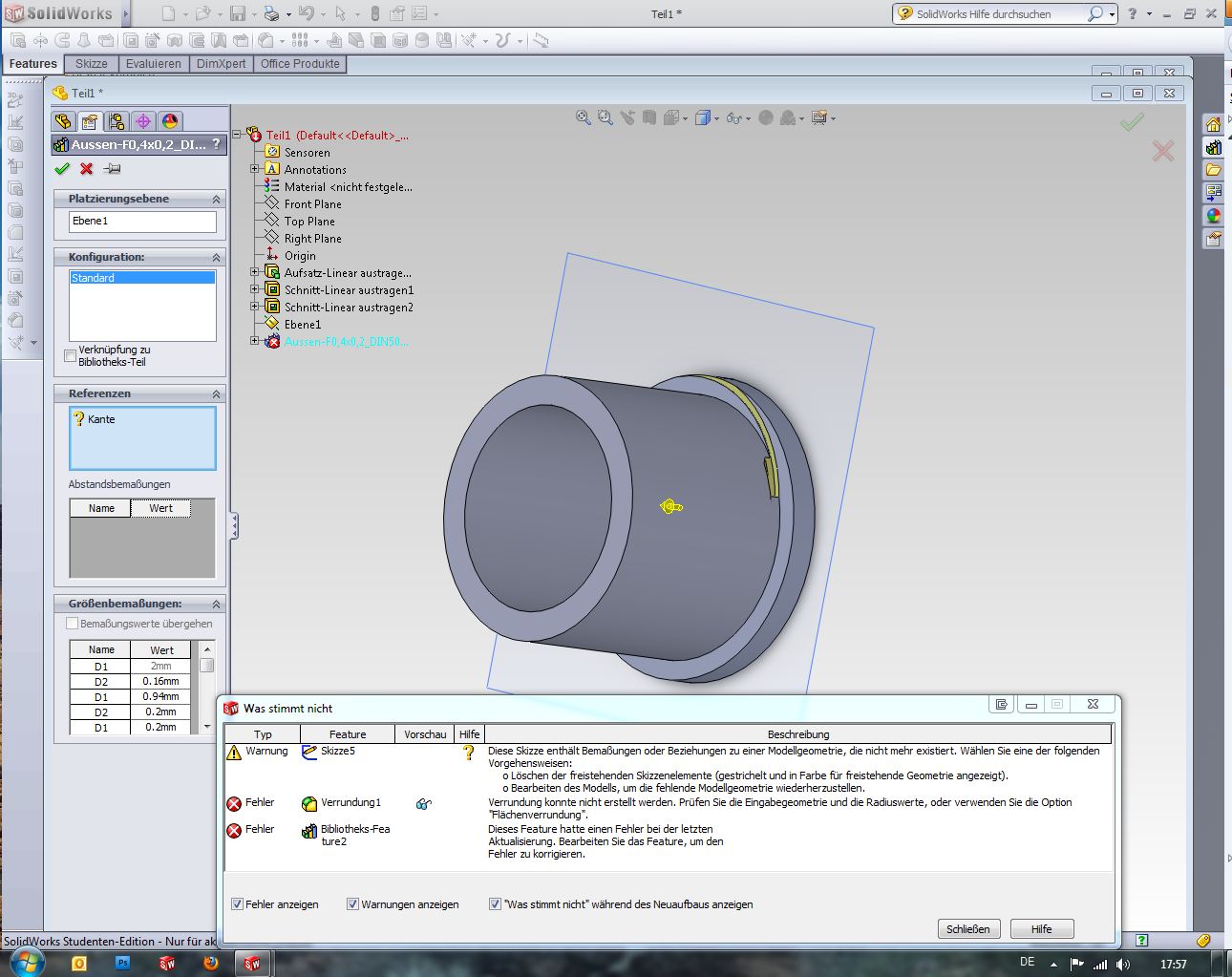Open the DisplayManager tab icon

click(x=170, y=121)
